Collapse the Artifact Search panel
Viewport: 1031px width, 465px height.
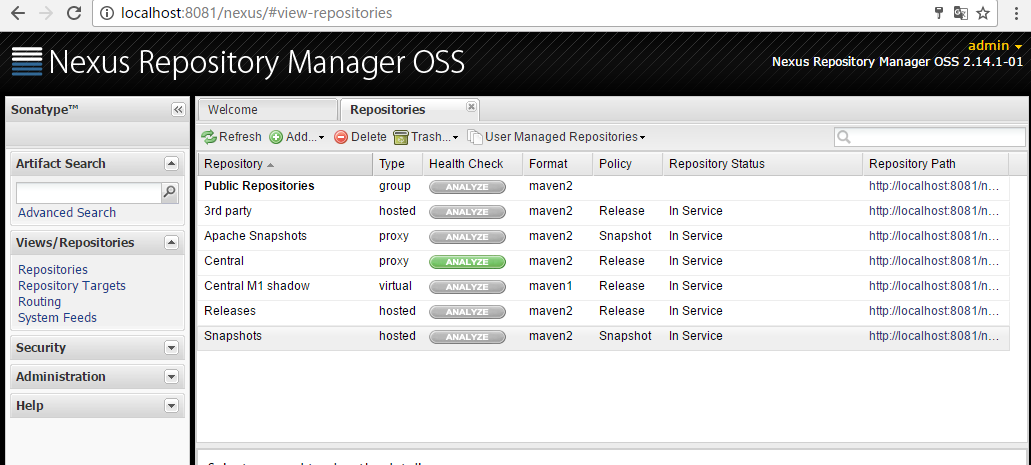171,164
